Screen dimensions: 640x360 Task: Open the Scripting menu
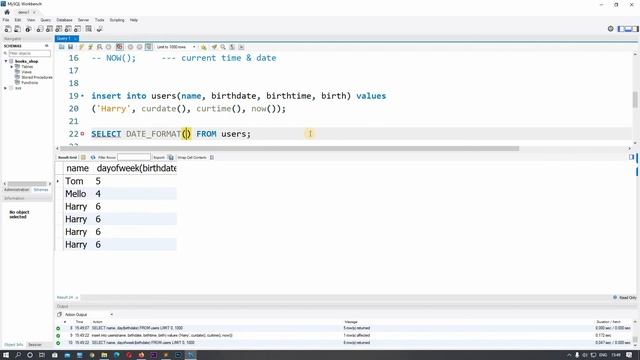point(117,20)
